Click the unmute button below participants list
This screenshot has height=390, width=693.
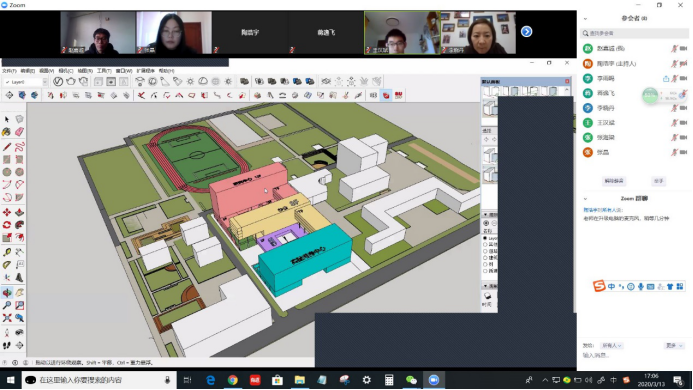614,181
